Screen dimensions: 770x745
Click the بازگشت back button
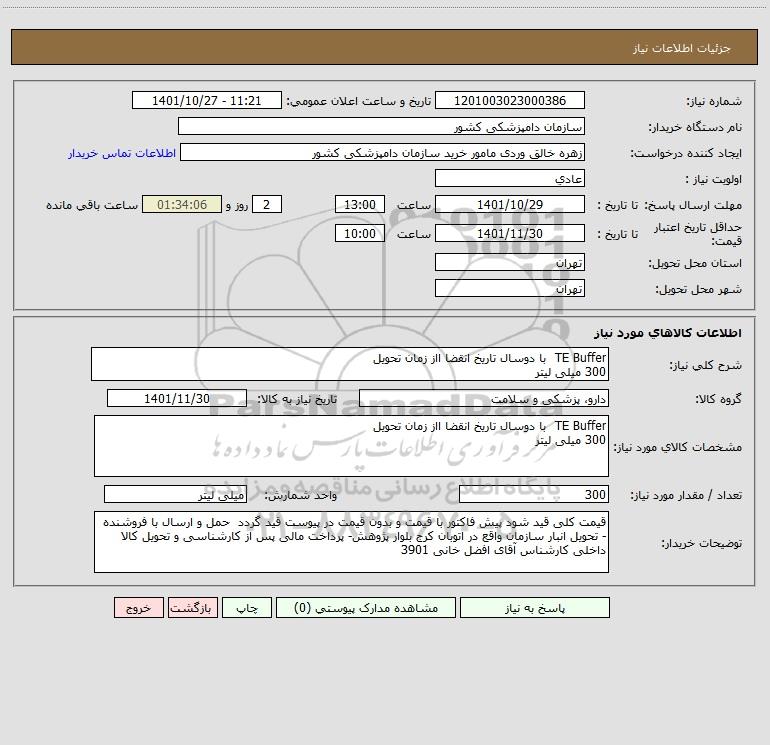(x=192, y=607)
